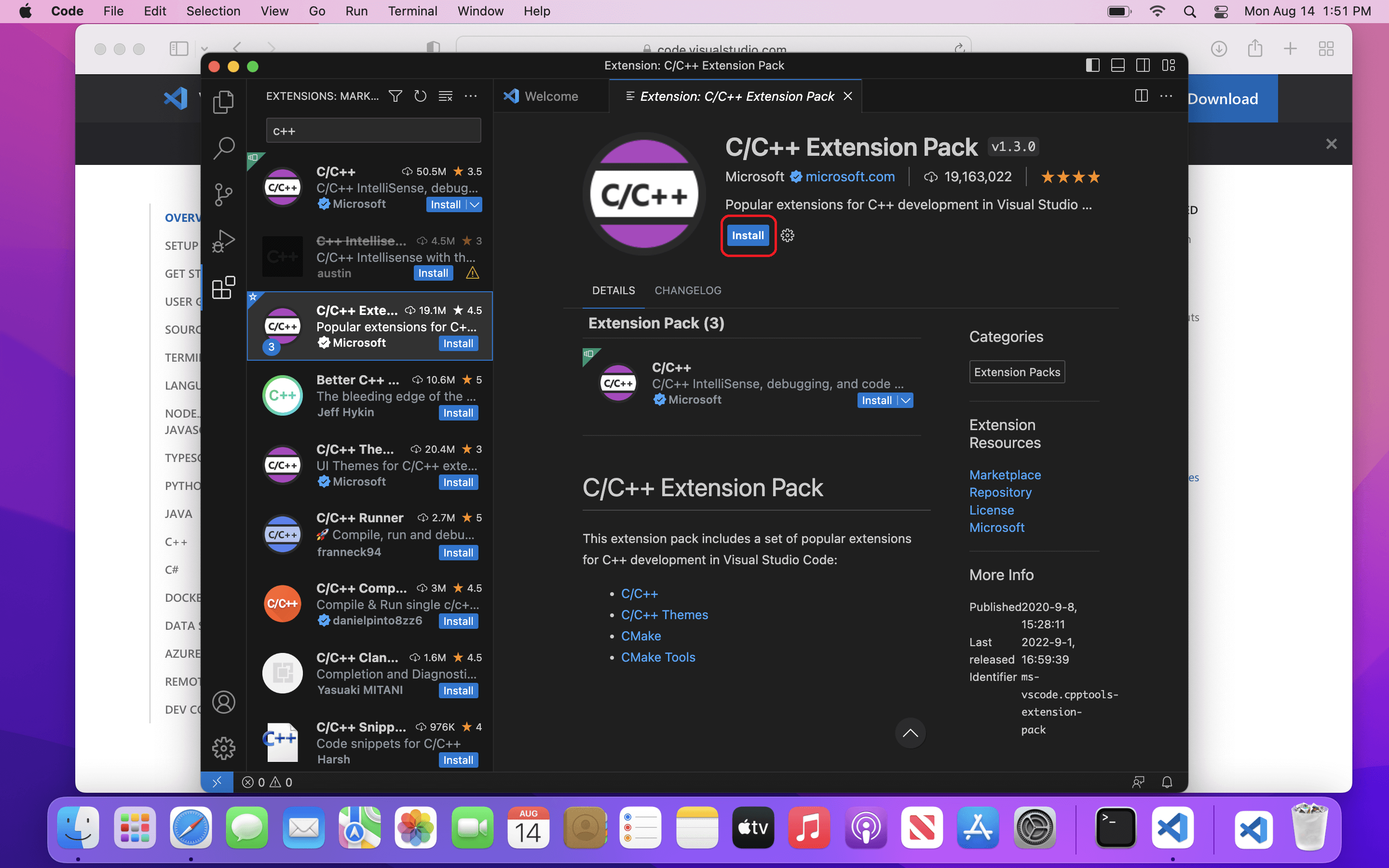Screen dimensions: 1389x868
Task: Toggle Secondary Side Bar layout button
Action: tap(1143, 66)
